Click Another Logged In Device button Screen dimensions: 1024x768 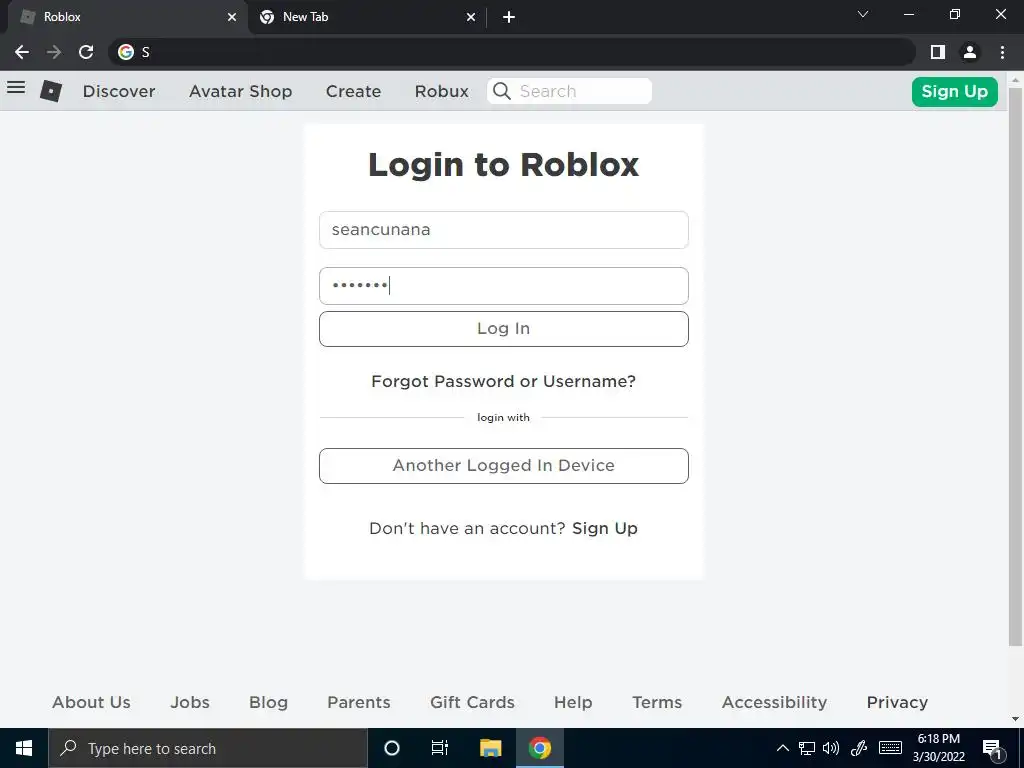[504, 466]
